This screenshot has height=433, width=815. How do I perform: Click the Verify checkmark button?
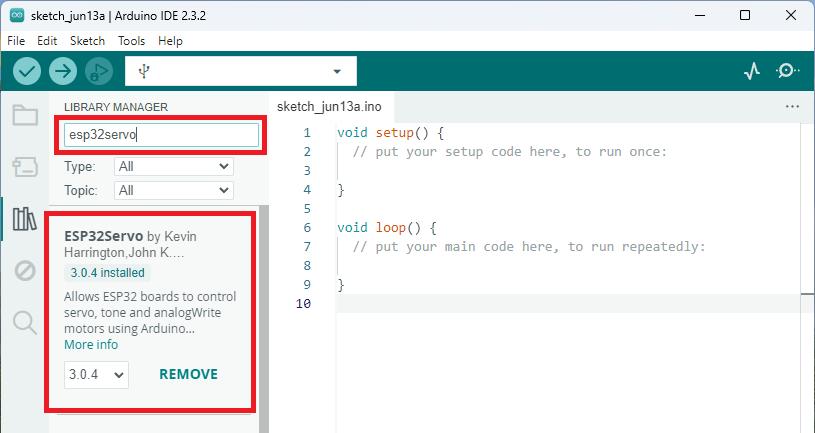(x=27, y=71)
